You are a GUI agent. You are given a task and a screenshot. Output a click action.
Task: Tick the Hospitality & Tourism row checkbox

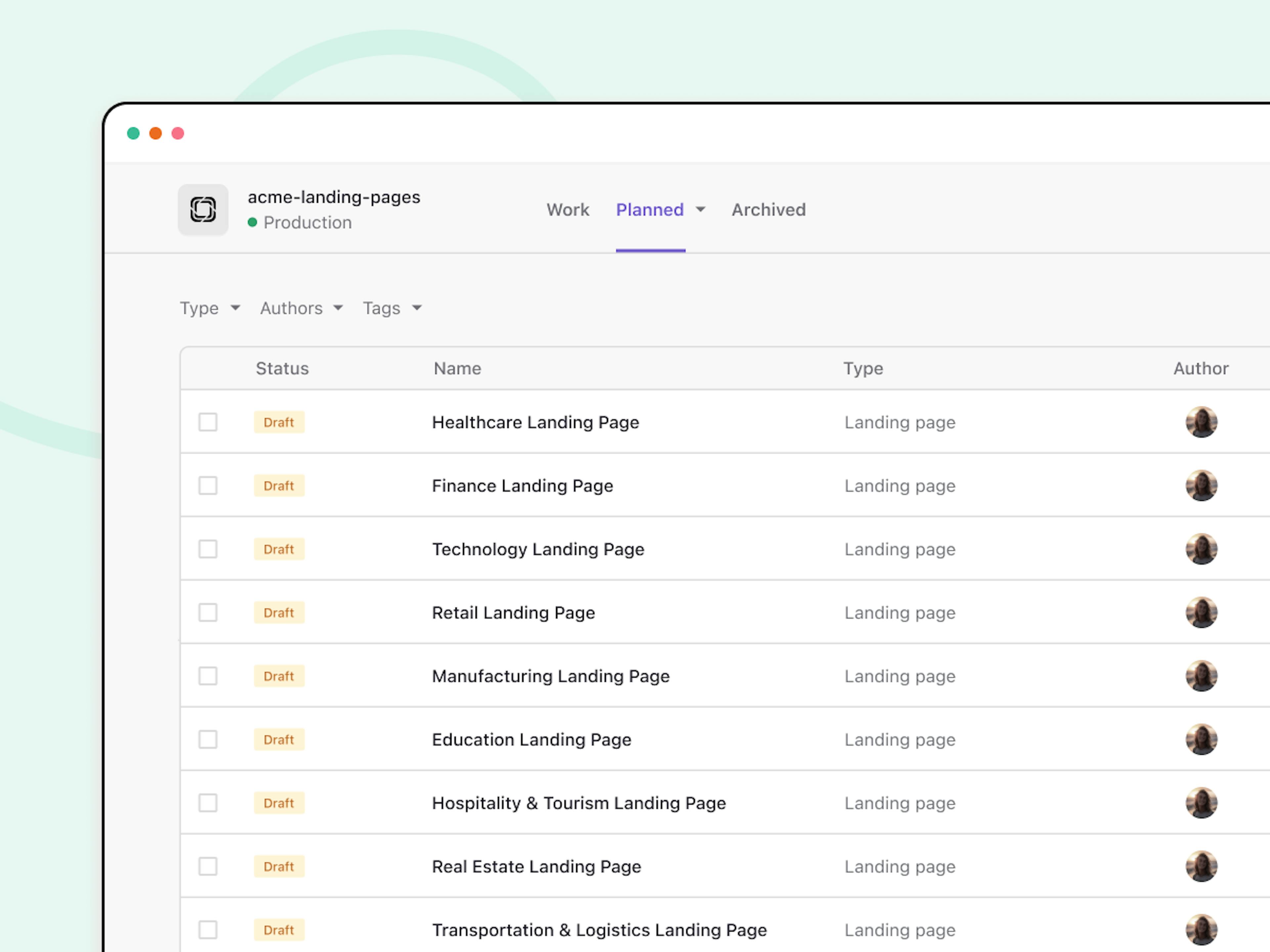pos(208,803)
